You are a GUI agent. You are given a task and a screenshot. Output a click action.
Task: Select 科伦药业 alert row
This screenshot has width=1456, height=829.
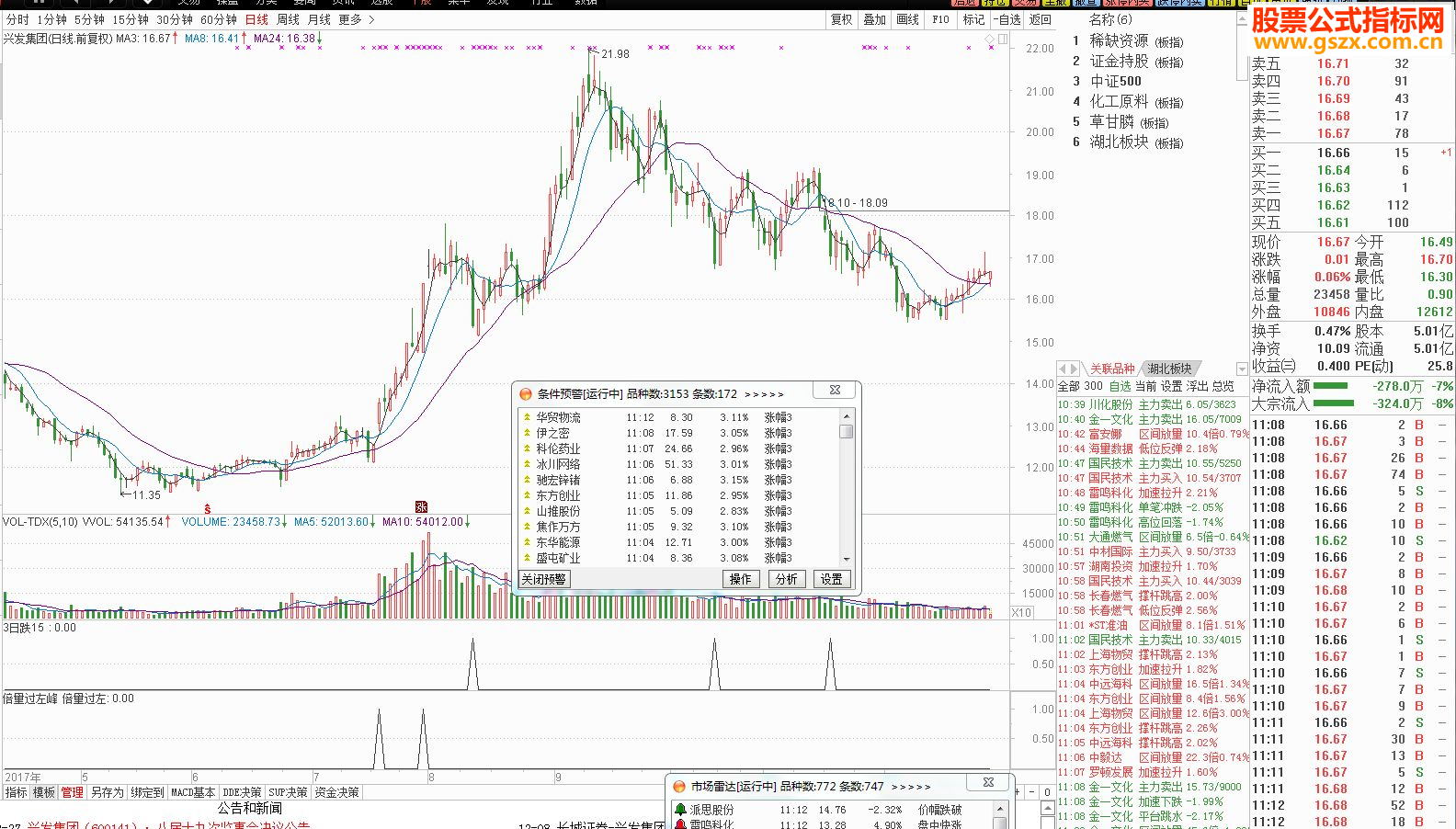pyautogui.click(x=680, y=449)
